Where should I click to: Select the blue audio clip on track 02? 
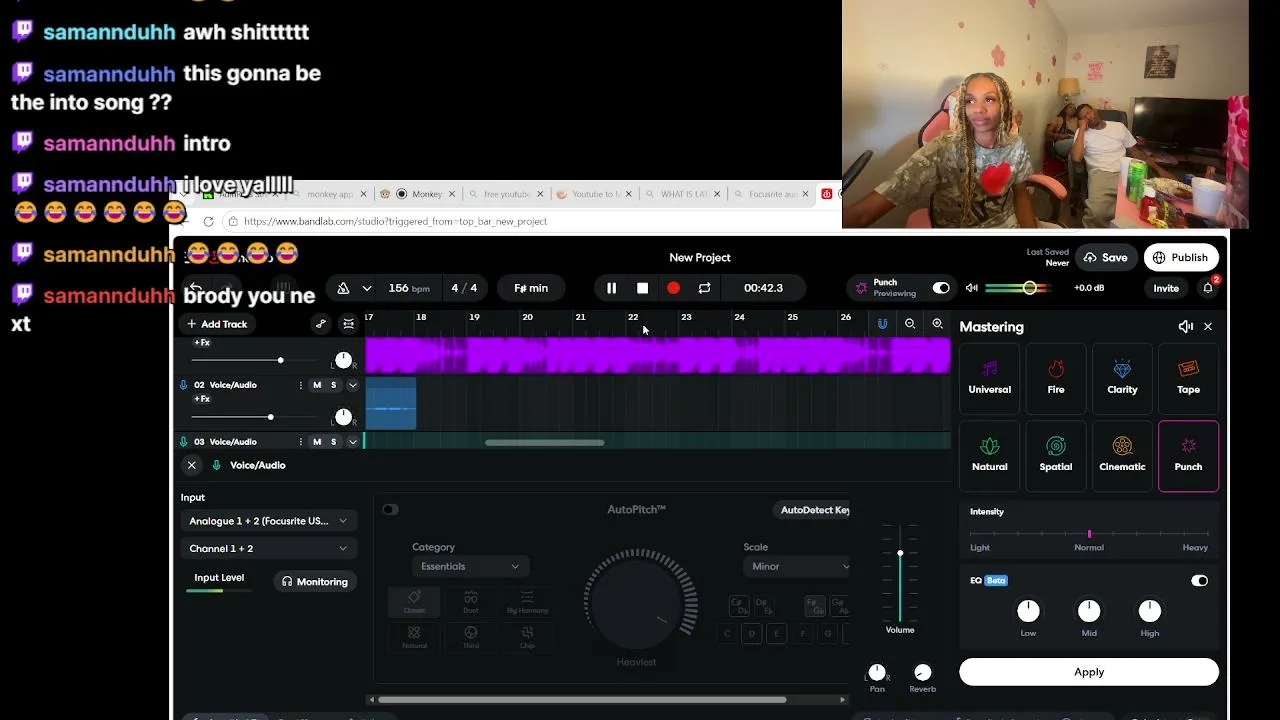click(391, 404)
